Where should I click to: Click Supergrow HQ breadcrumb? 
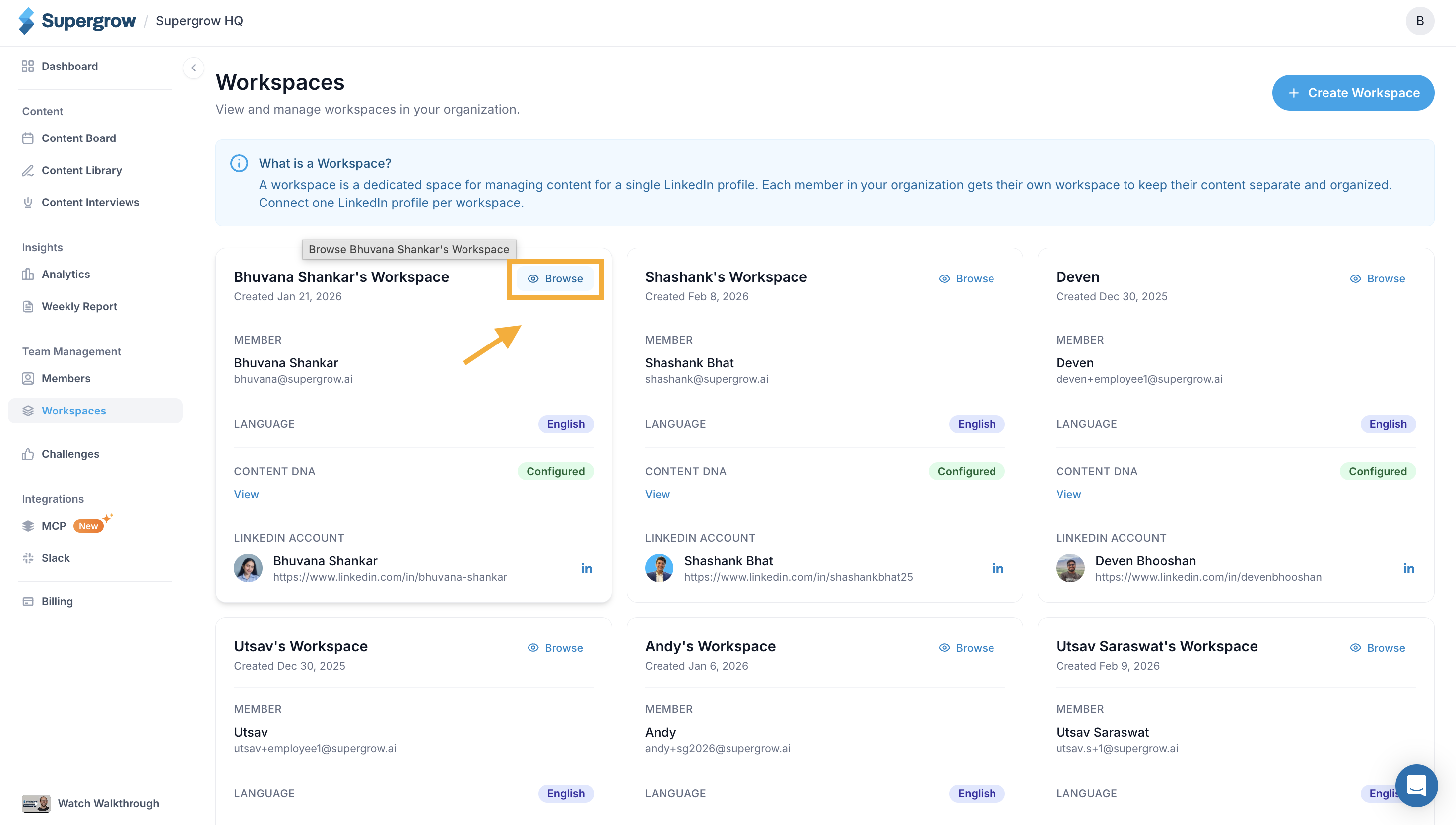[199, 21]
